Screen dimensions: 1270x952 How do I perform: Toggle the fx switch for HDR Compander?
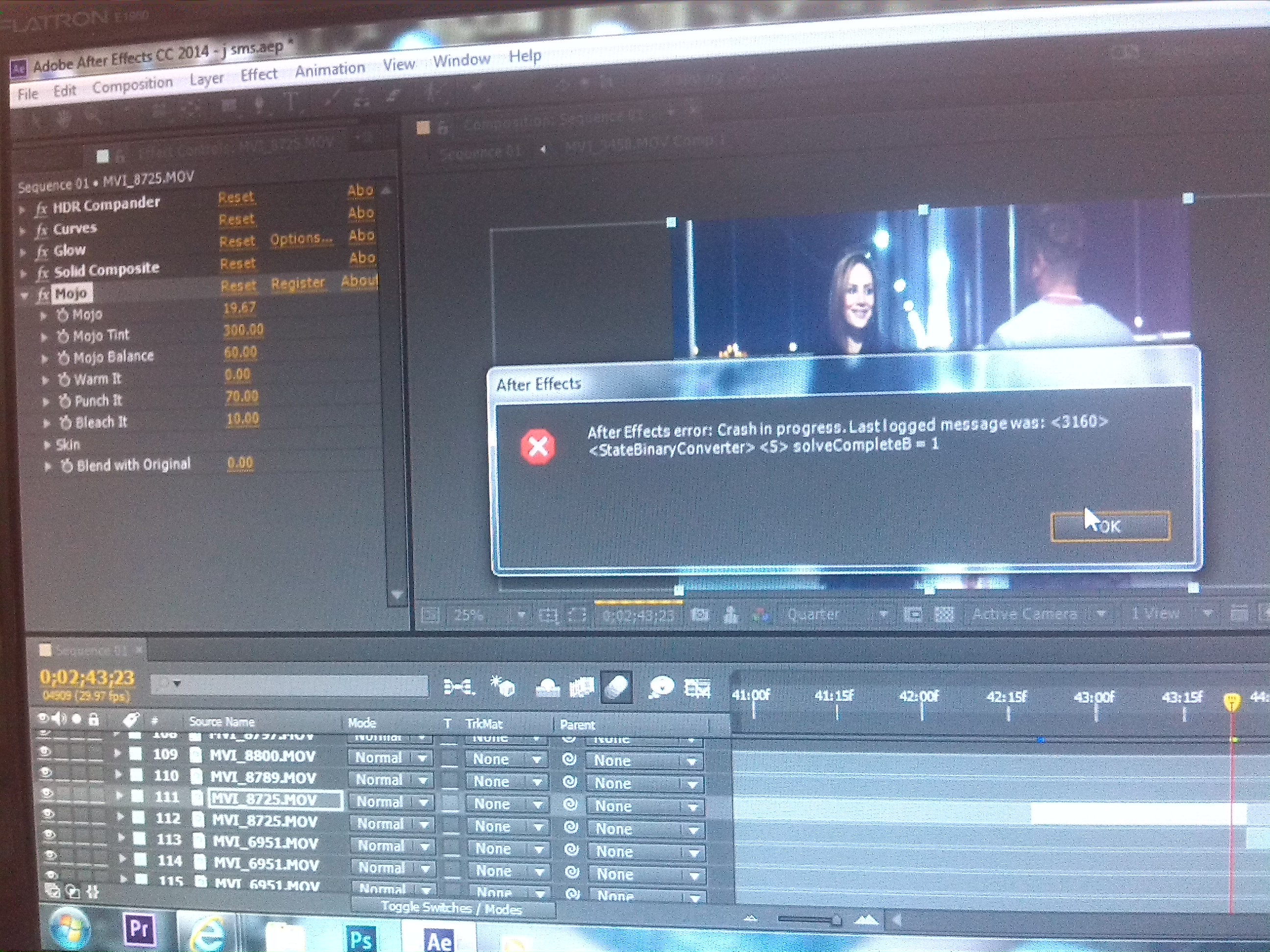[x=41, y=210]
